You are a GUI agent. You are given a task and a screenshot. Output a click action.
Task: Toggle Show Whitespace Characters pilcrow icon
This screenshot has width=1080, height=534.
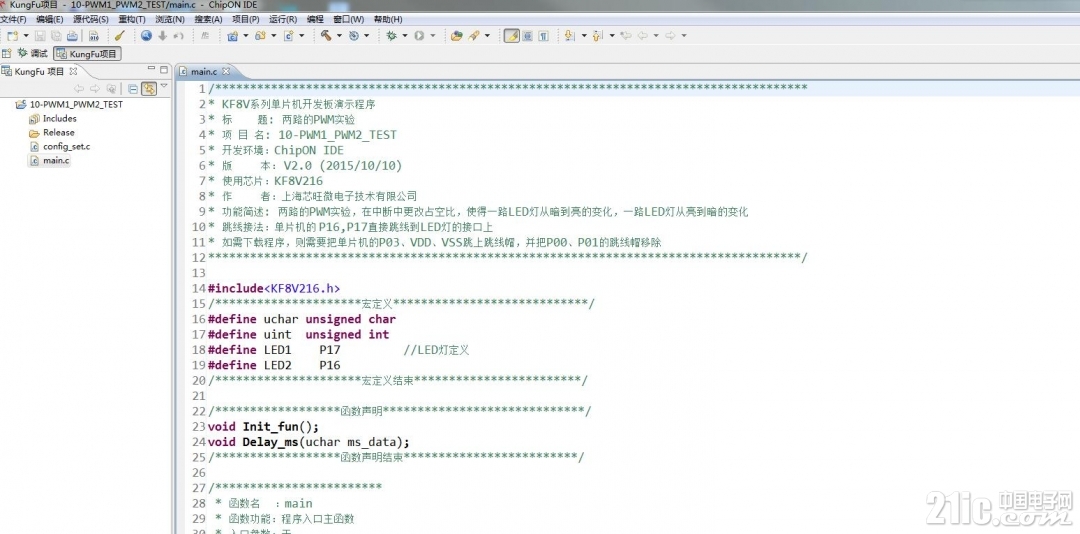tap(543, 36)
